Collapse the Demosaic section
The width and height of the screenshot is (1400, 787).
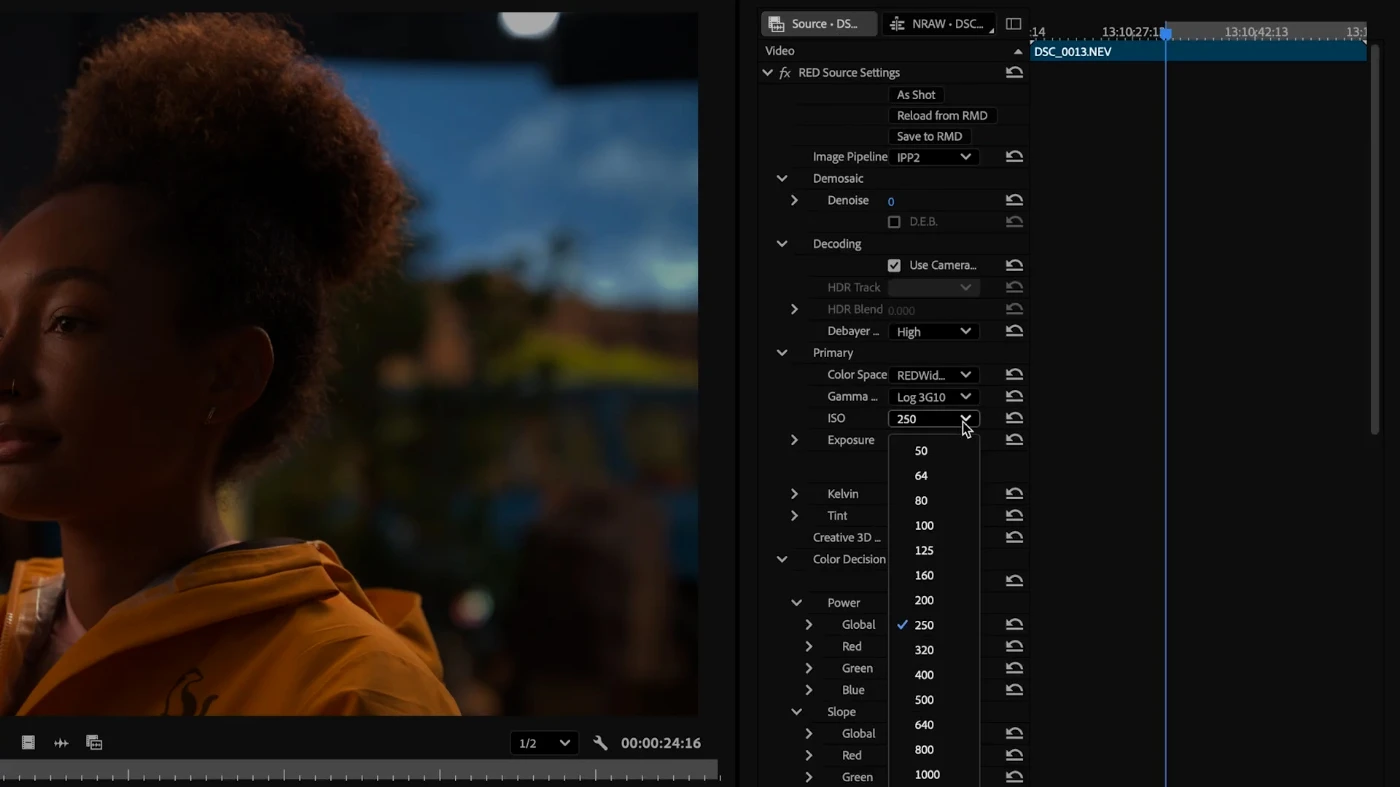782,179
